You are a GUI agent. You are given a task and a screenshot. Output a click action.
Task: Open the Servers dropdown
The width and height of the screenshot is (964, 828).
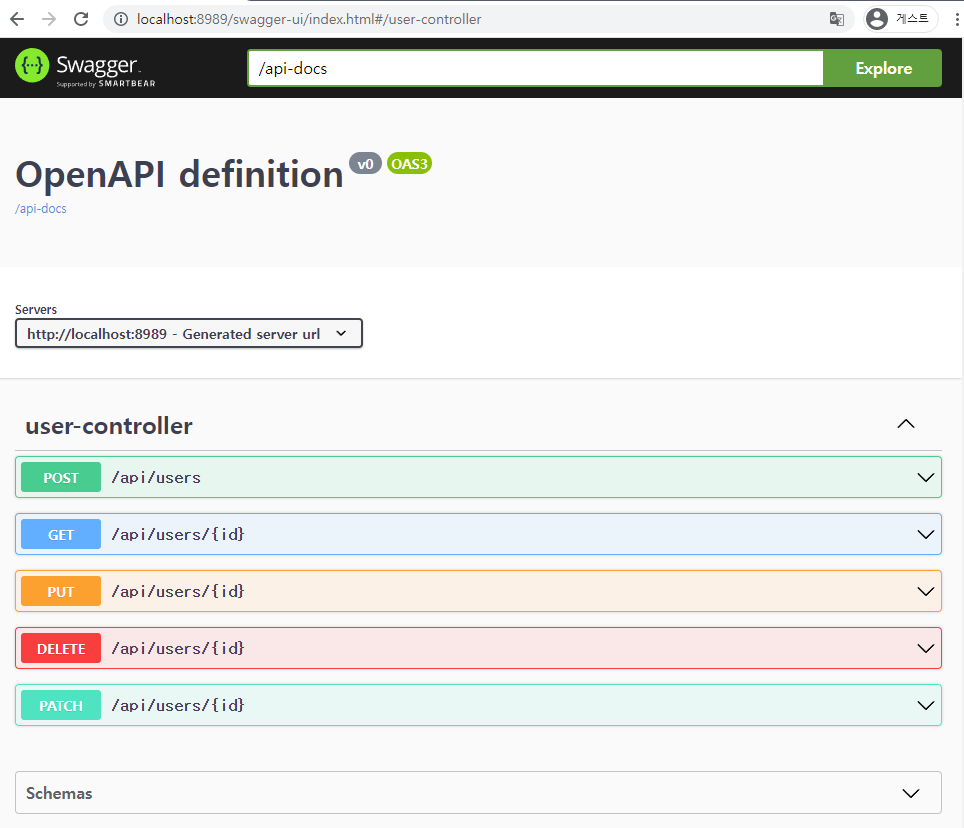tap(188, 333)
